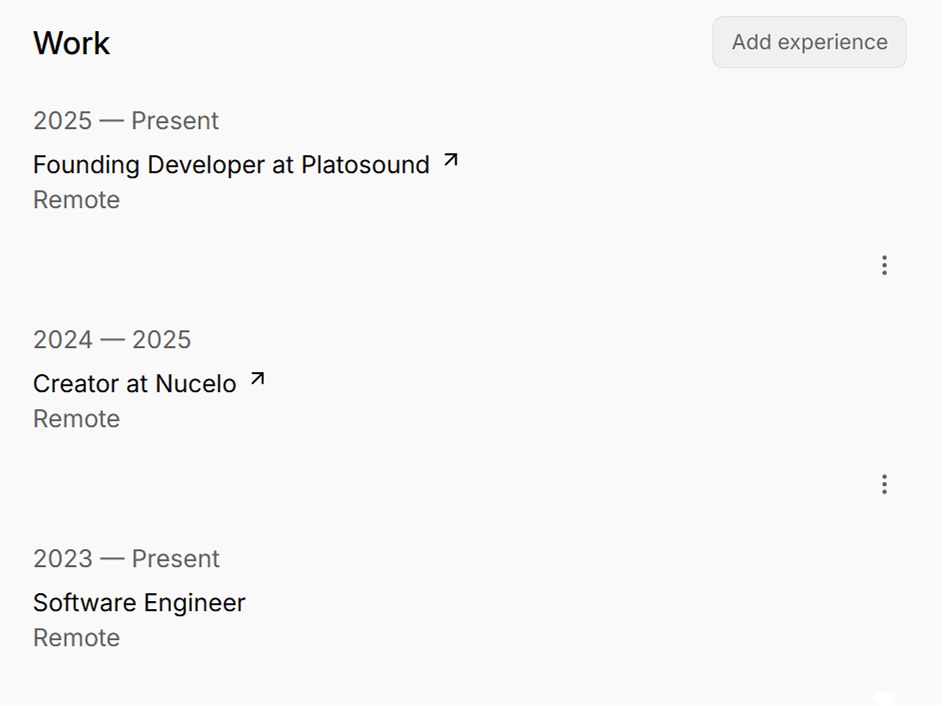Open the external link arrow beside Nucelo
This screenshot has width=944, height=706.
click(258, 379)
